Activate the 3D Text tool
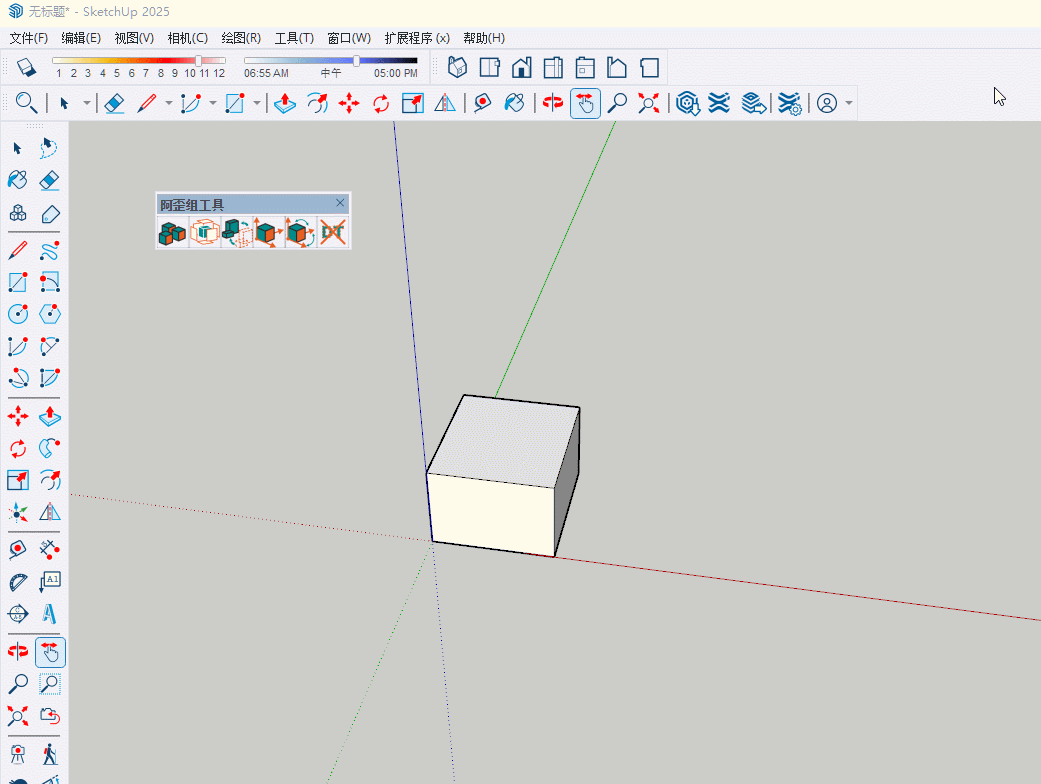This screenshot has height=784, width=1041. [x=49, y=613]
